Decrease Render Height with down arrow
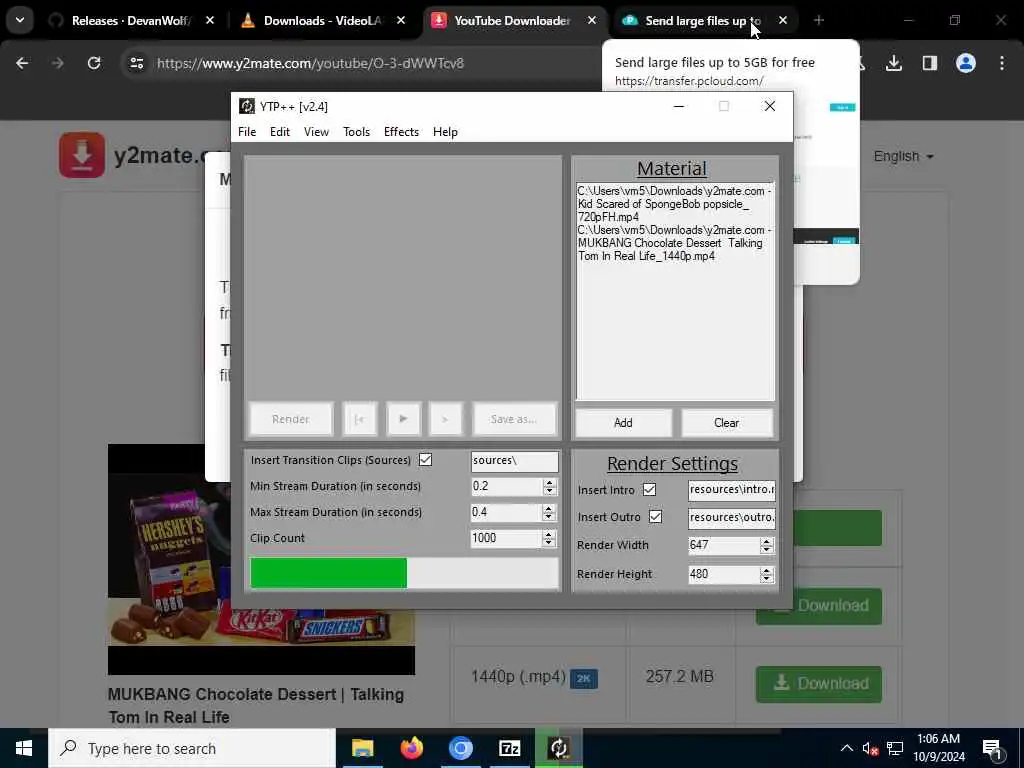This screenshot has height=768, width=1024. [767, 579]
